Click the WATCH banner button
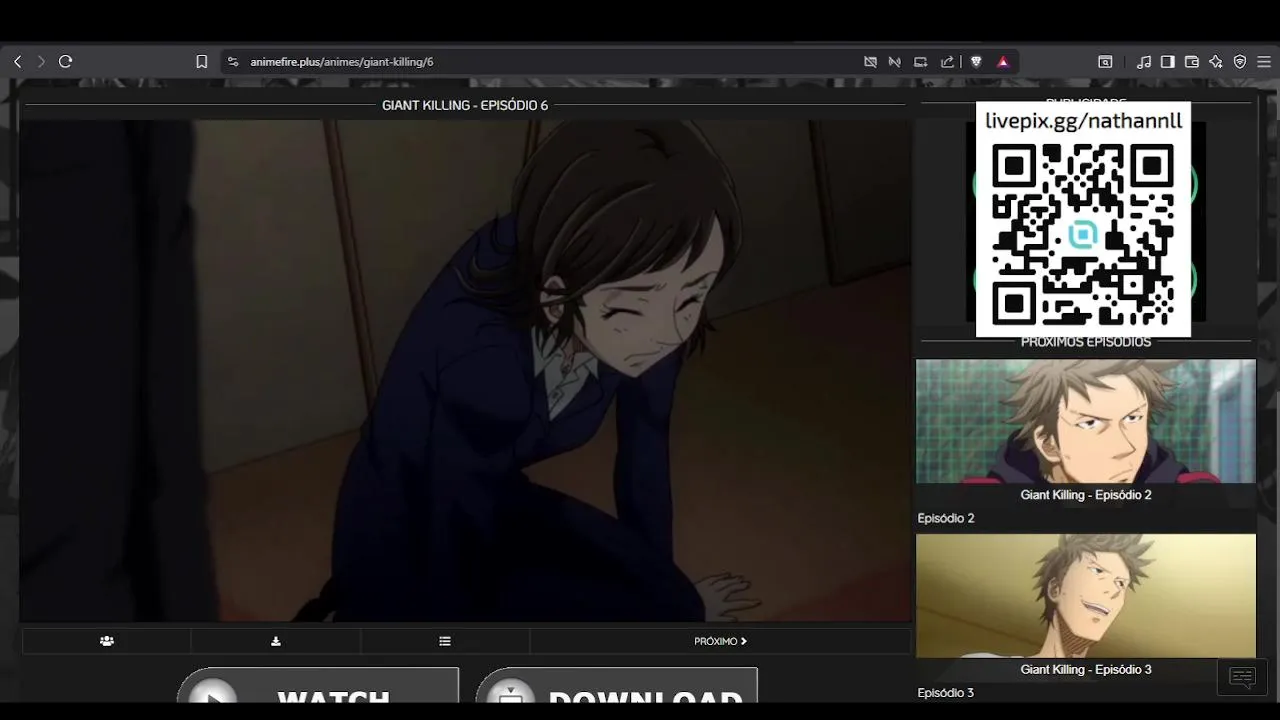This screenshot has height=720, width=1280. 318,686
